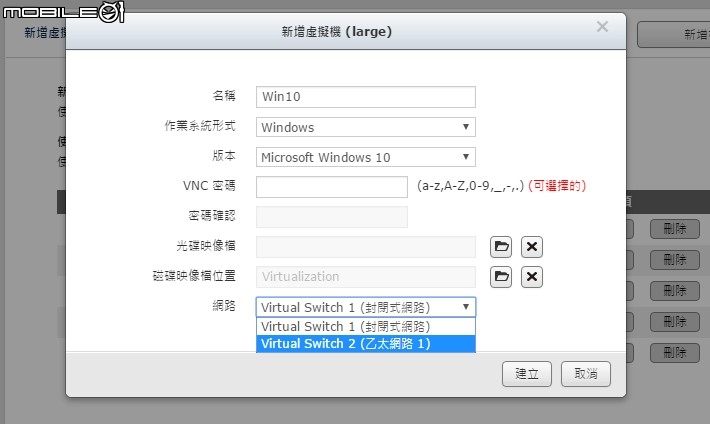Collapse the 網路 dropdown

coord(365,307)
